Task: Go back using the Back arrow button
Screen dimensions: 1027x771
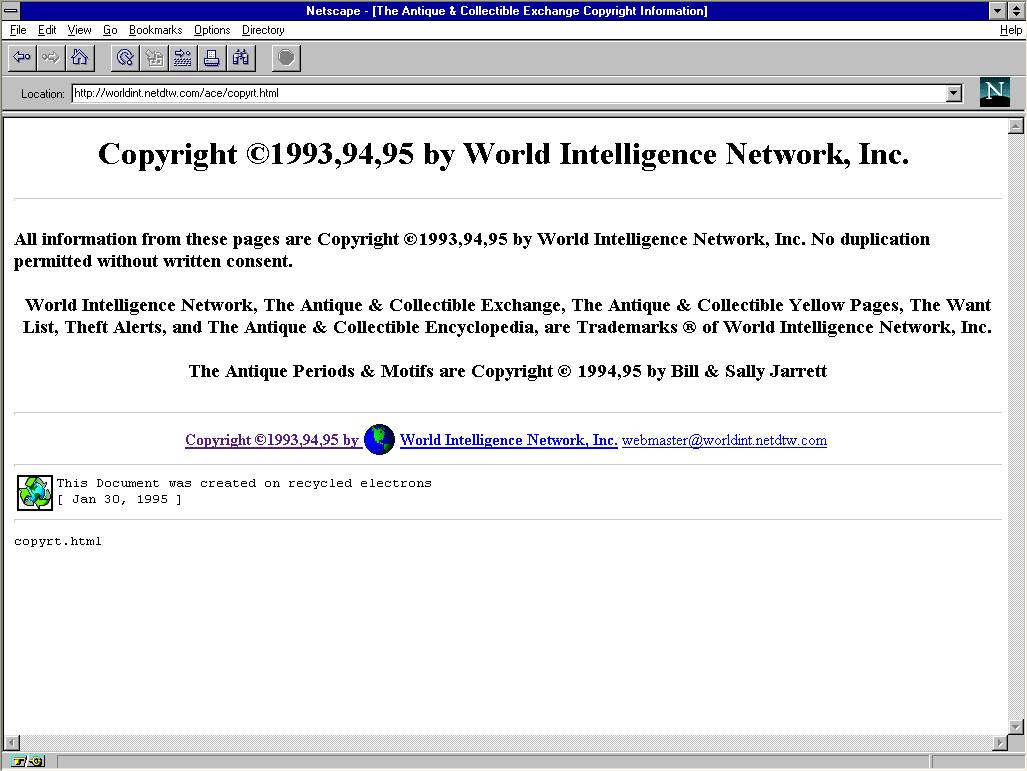Action: 22,58
